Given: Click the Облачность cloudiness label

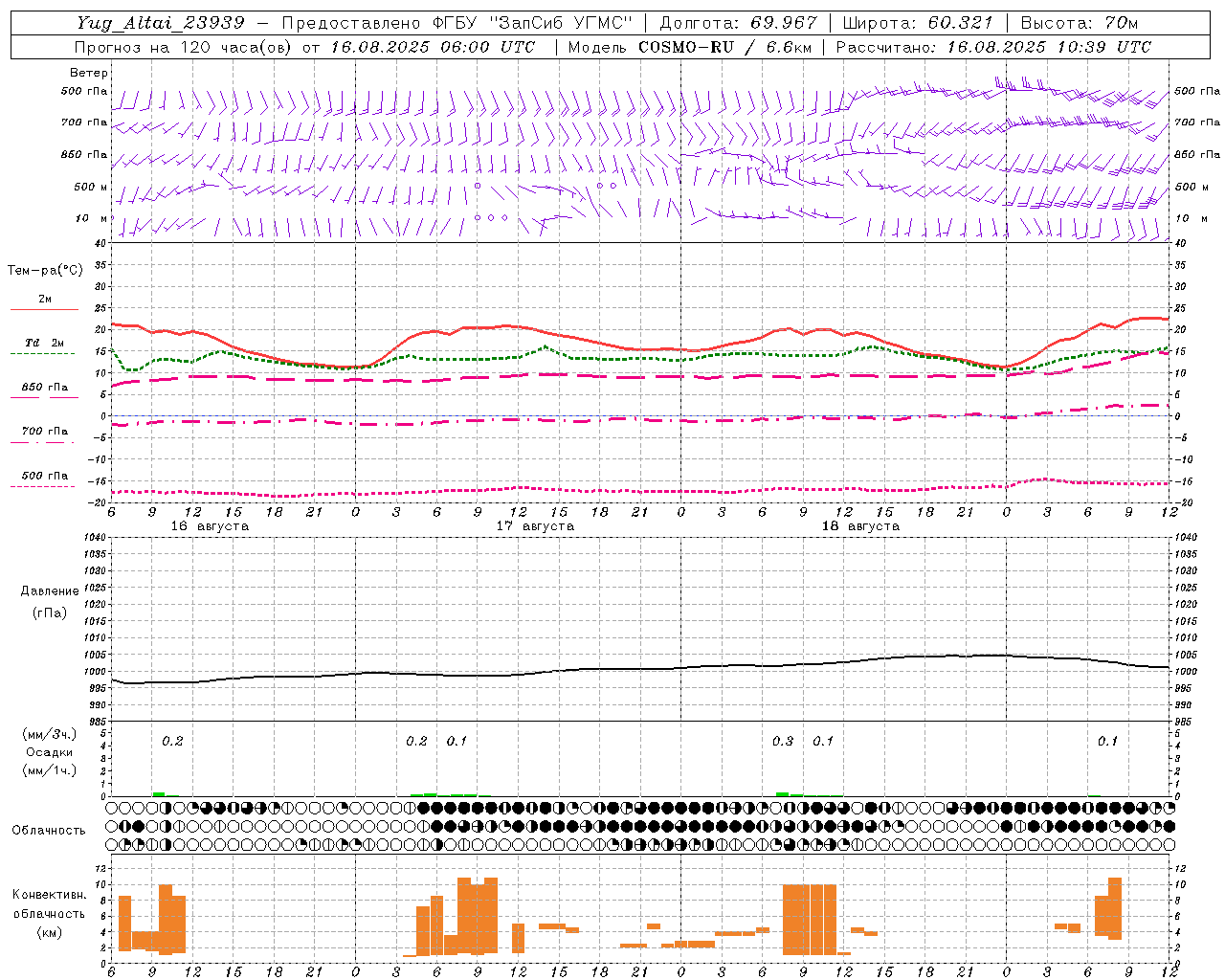Looking at the screenshot, I should (49, 831).
